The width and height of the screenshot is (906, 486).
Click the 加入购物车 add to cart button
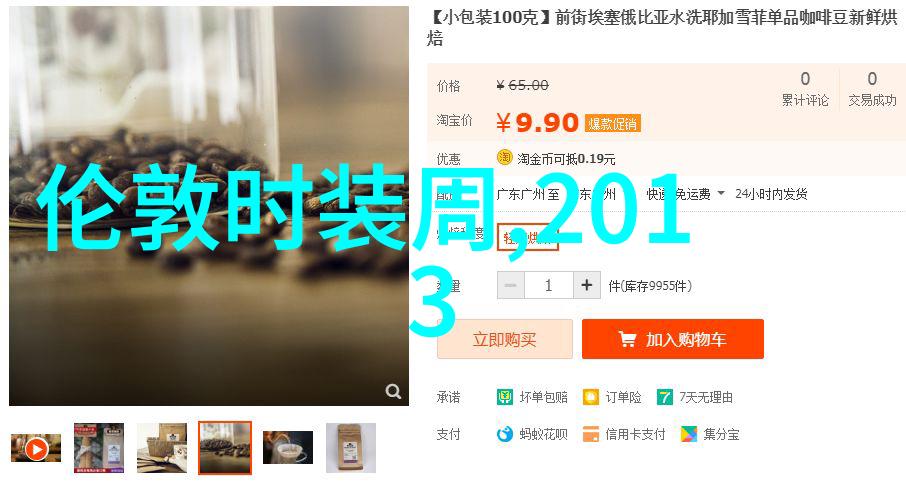point(673,339)
